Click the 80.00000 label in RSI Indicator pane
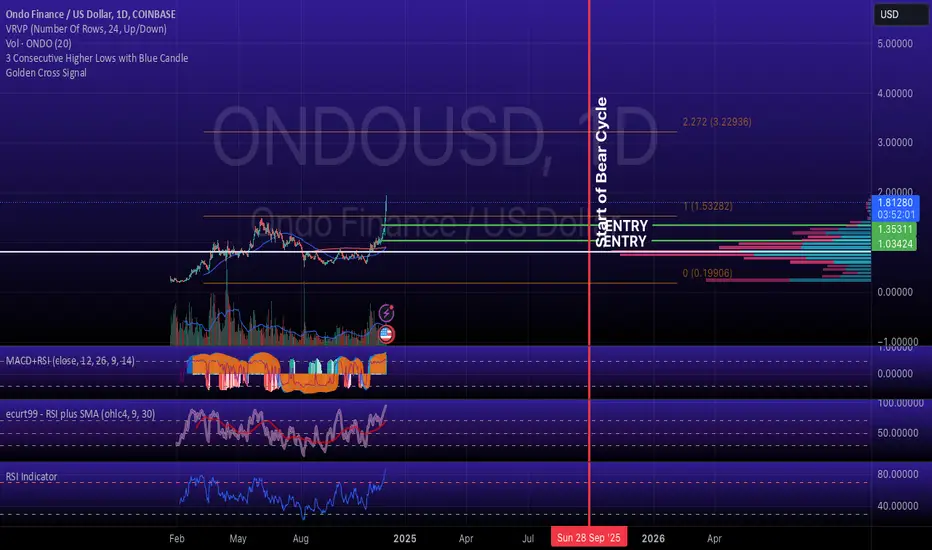932x550 pixels. (x=898, y=474)
